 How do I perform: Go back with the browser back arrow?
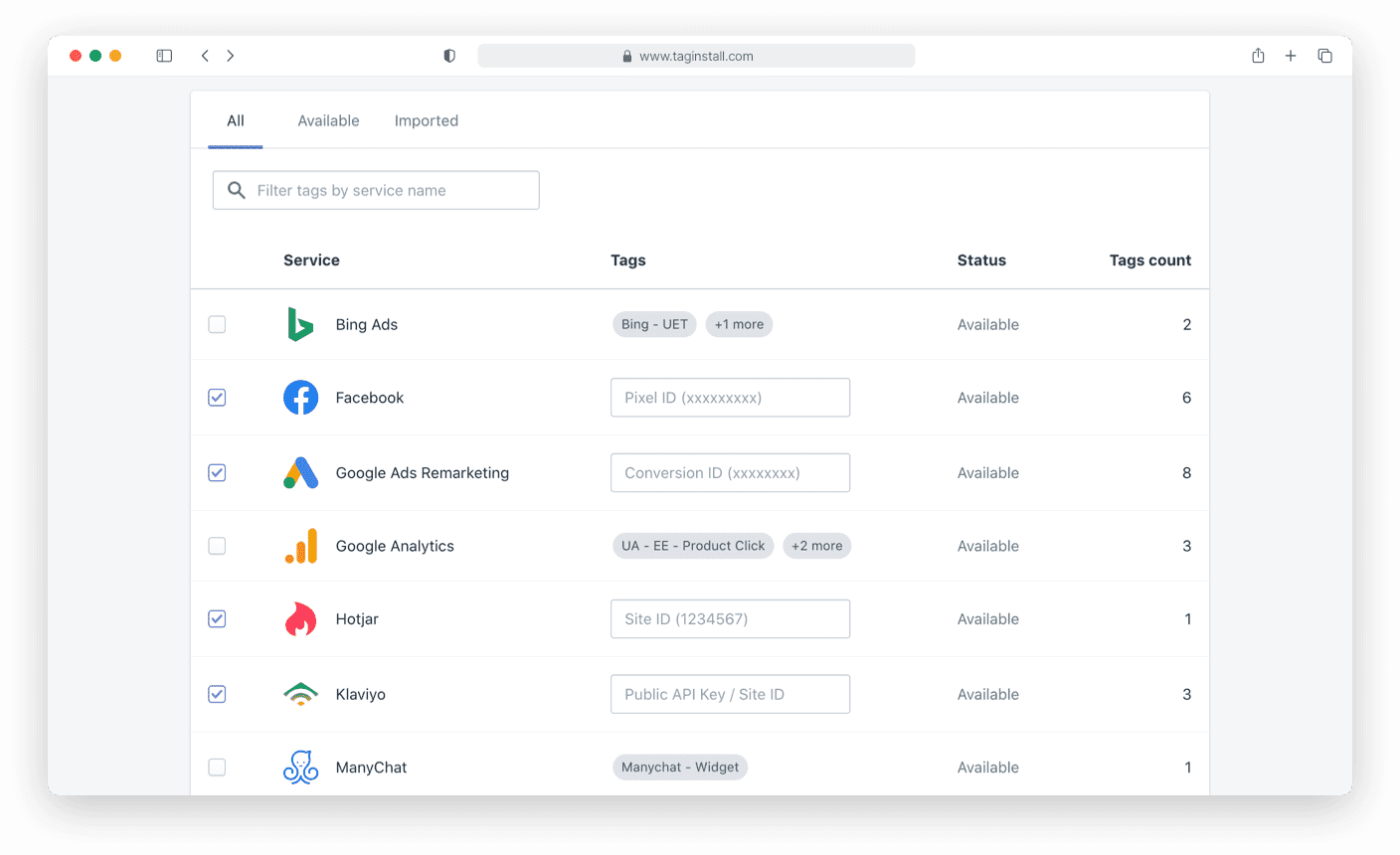[205, 56]
